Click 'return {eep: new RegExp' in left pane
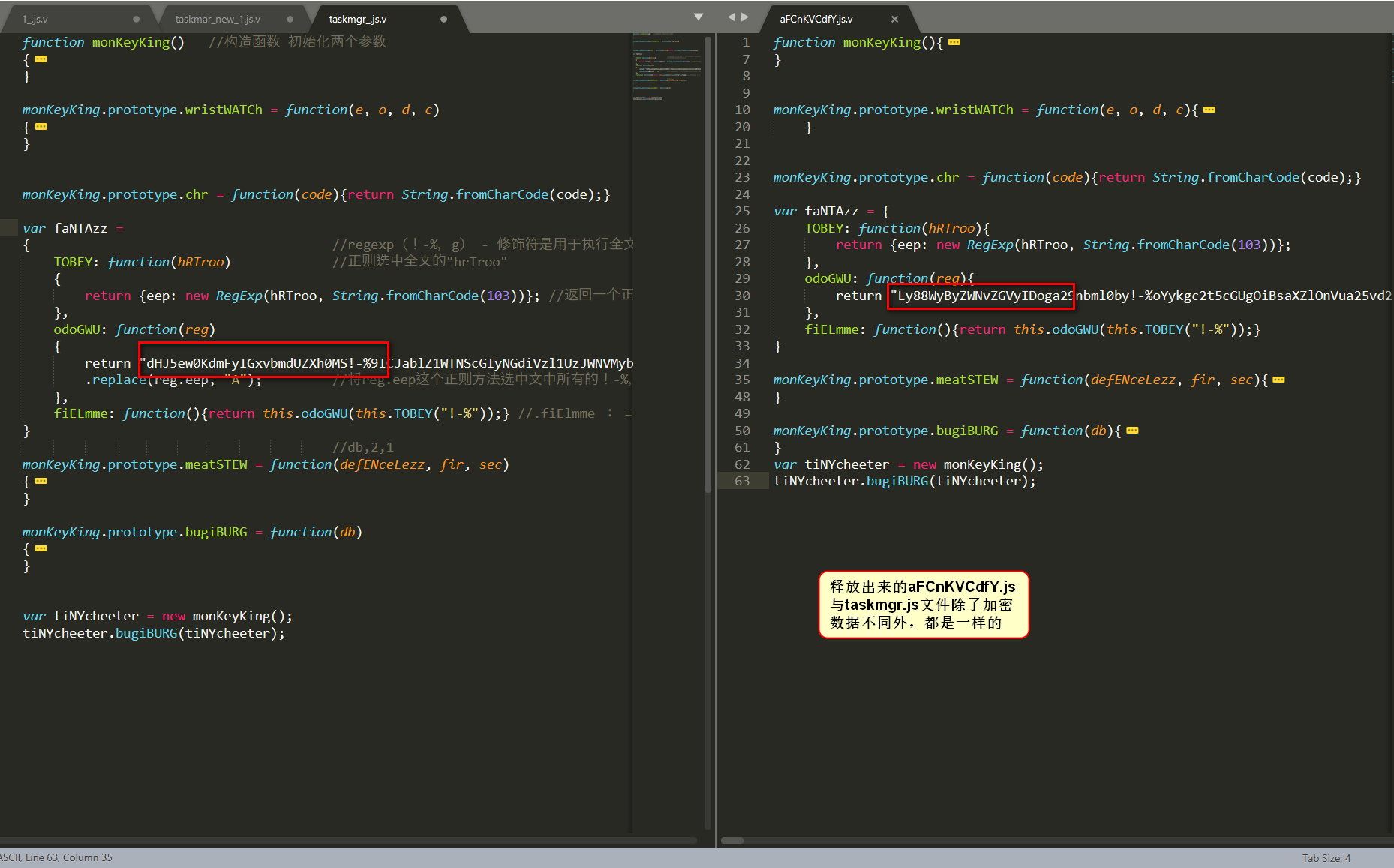 (173, 296)
